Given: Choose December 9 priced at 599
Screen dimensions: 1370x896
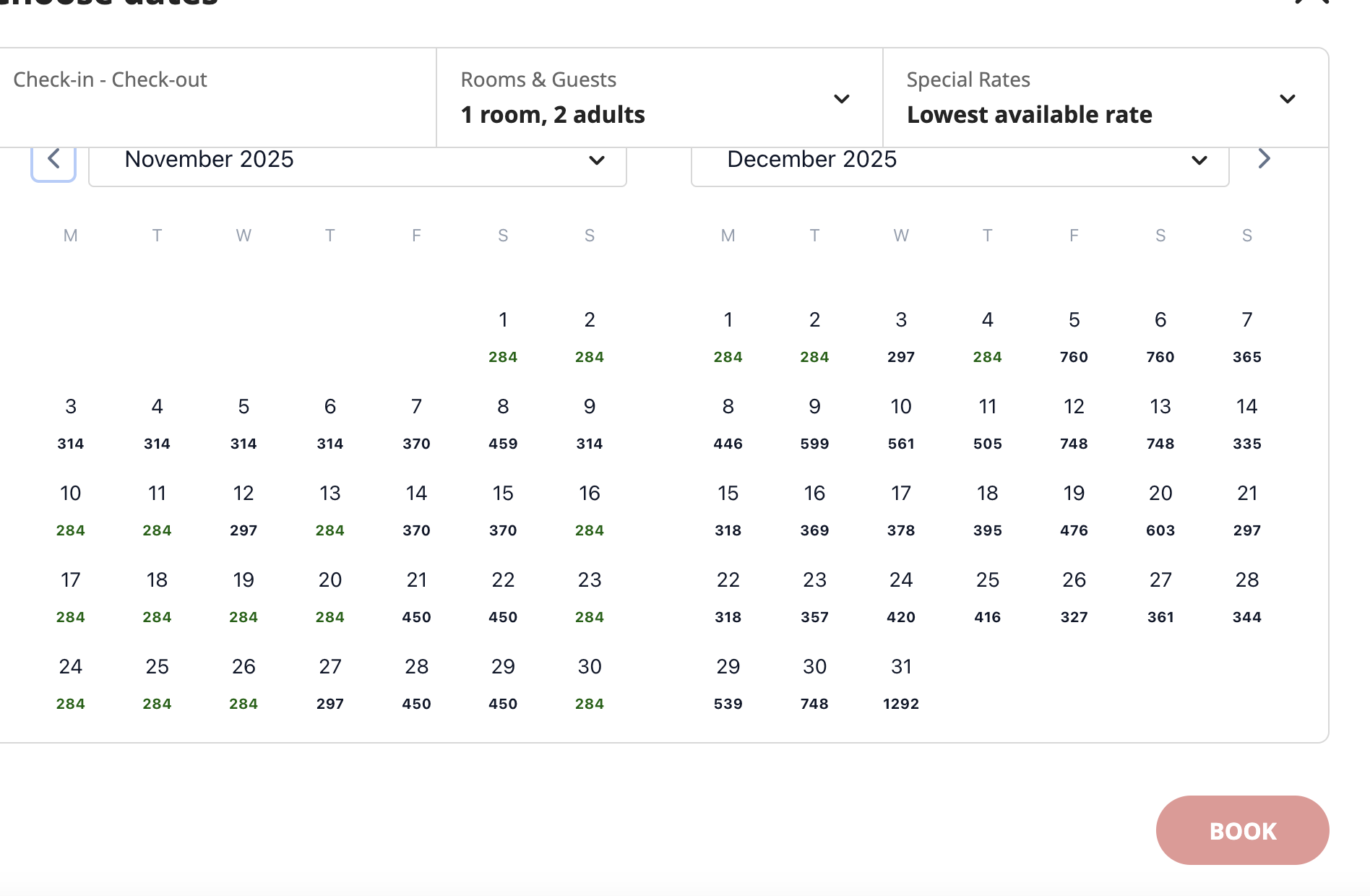Looking at the screenshot, I should pyautogui.click(x=814, y=422).
